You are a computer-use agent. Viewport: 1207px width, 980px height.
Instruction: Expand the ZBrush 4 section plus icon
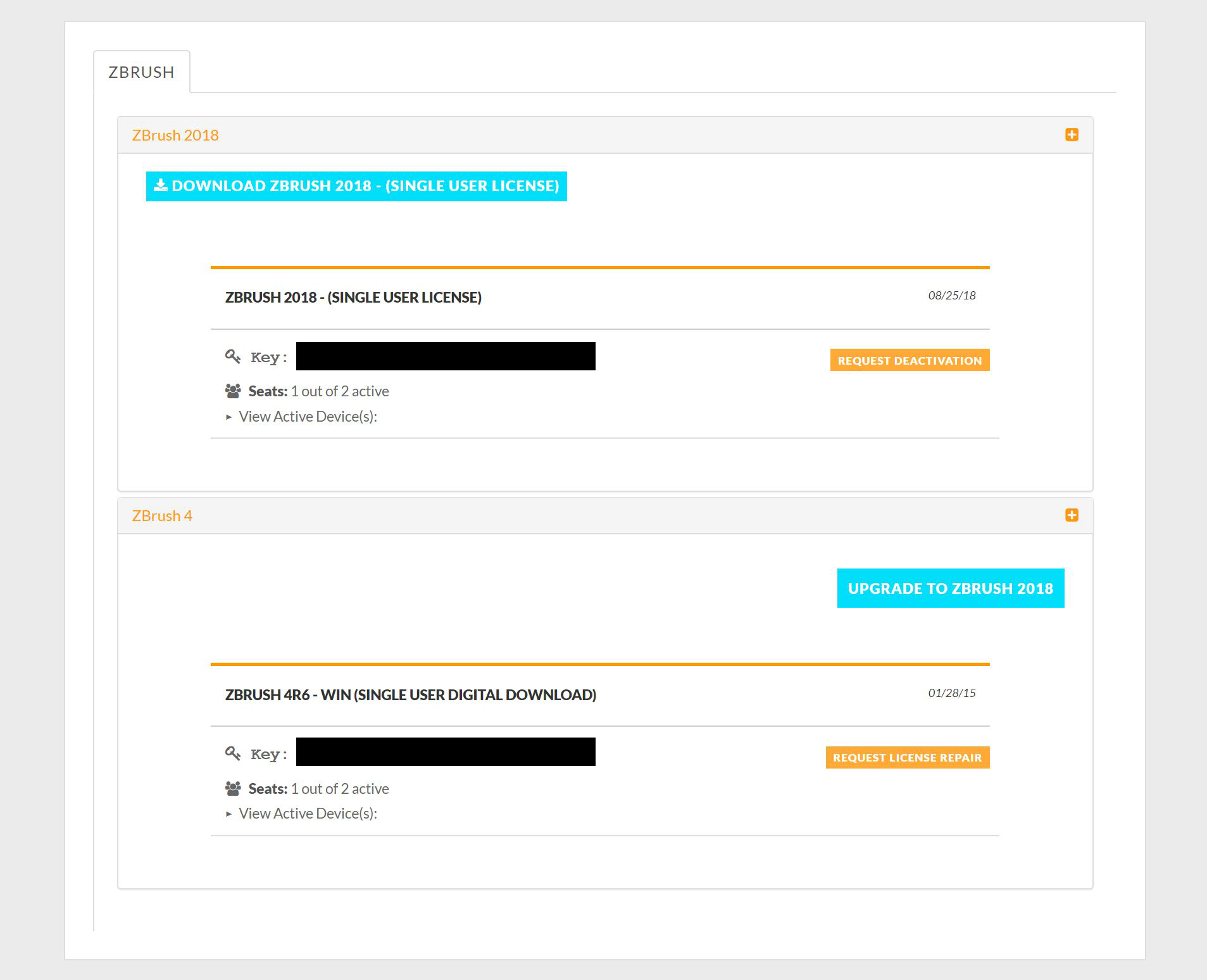click(1072, 515)
